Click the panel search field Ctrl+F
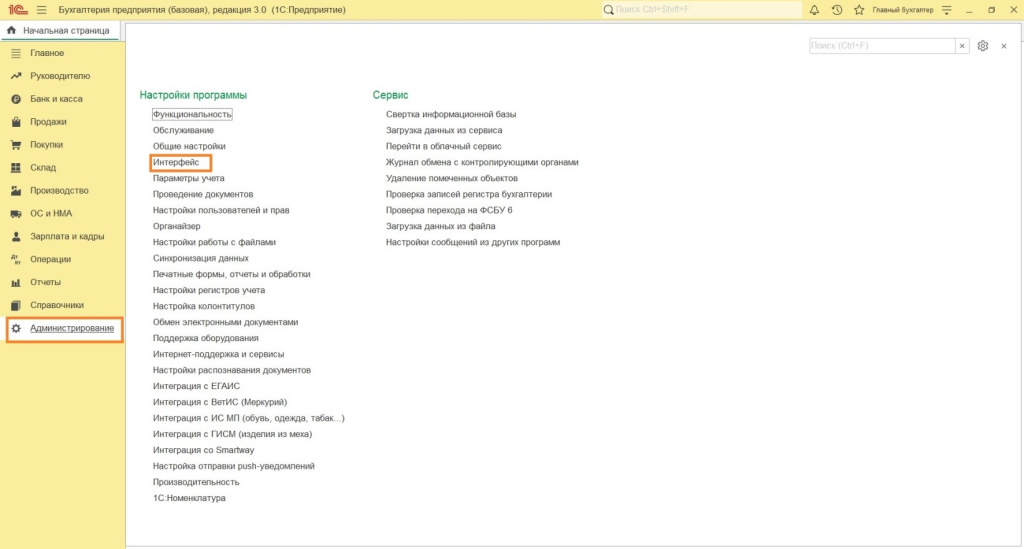 pos(881,46)
